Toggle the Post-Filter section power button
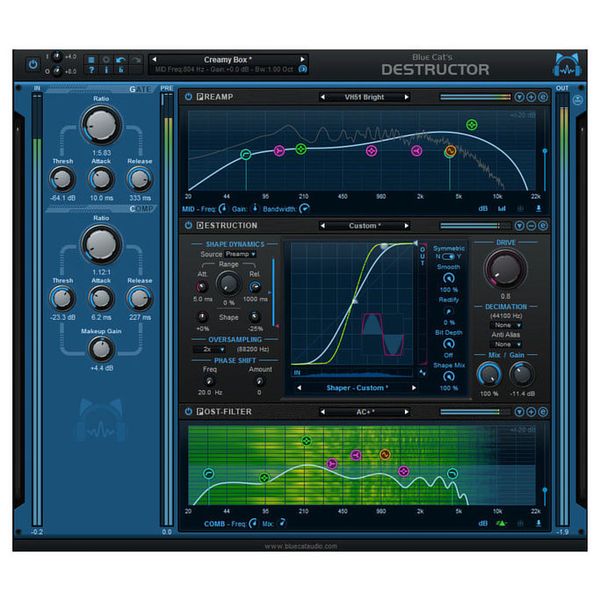 tap(188, 412)
